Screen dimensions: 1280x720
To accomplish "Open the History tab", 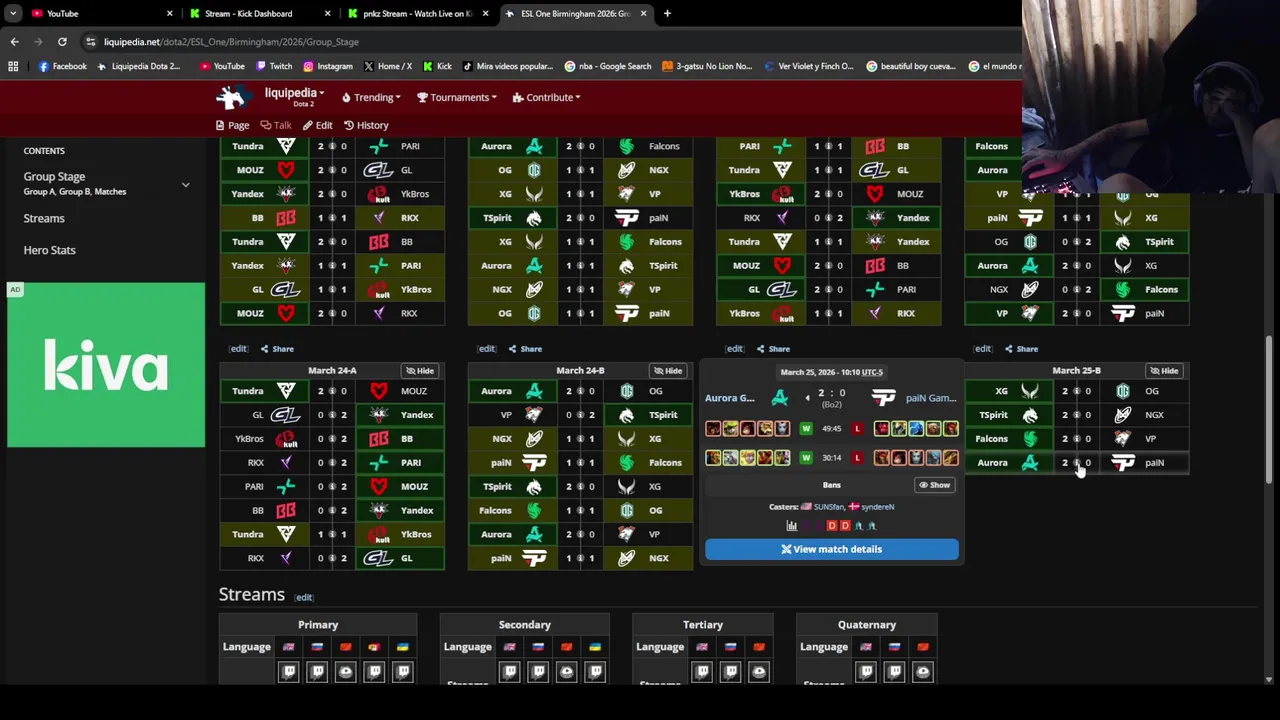I will click(366, 125).
